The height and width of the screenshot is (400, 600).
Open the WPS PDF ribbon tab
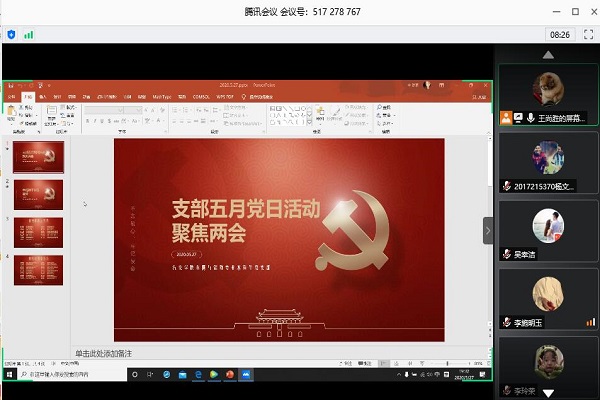click(225, 97)
